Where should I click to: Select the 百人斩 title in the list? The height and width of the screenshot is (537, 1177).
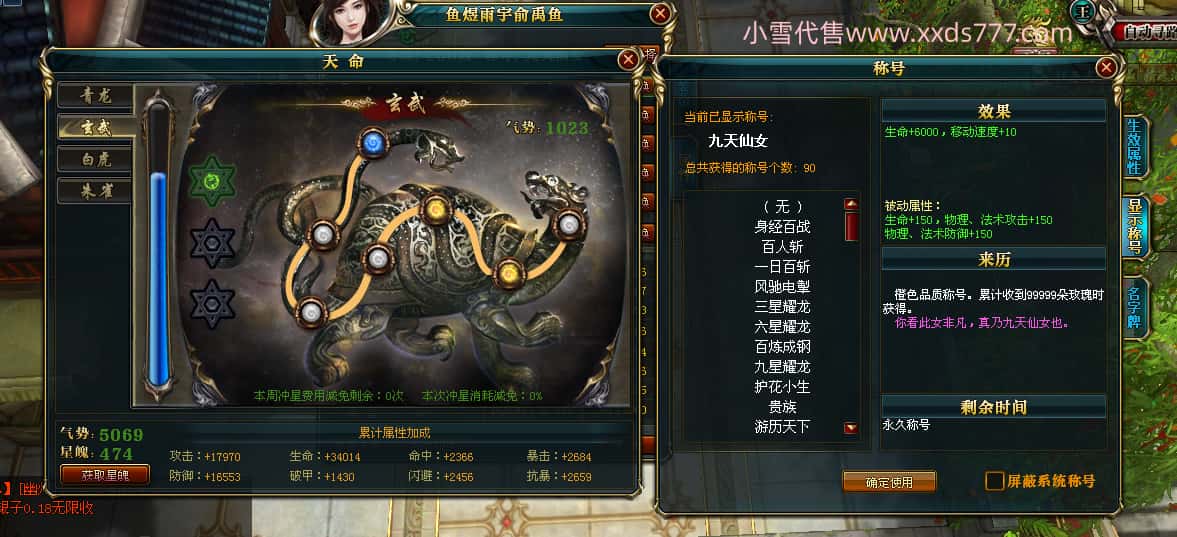click(x=782, y=246)
